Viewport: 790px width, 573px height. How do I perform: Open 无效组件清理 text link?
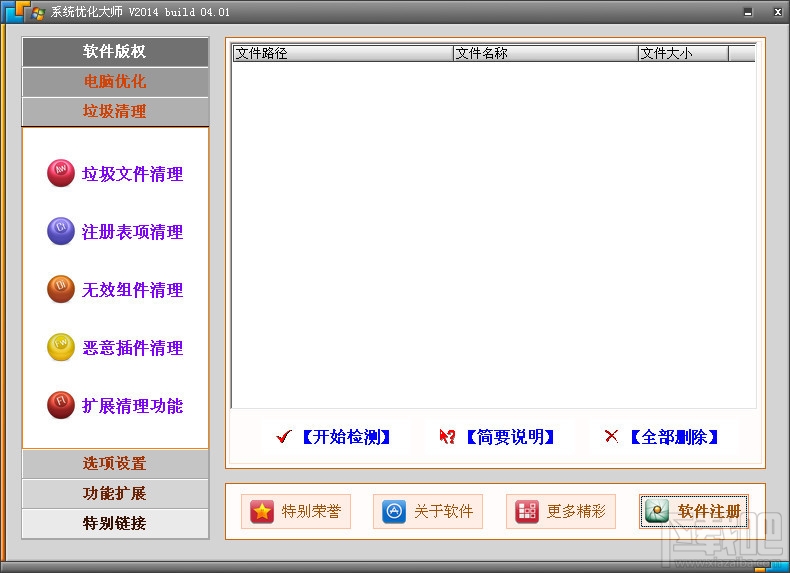pos(133,290)
